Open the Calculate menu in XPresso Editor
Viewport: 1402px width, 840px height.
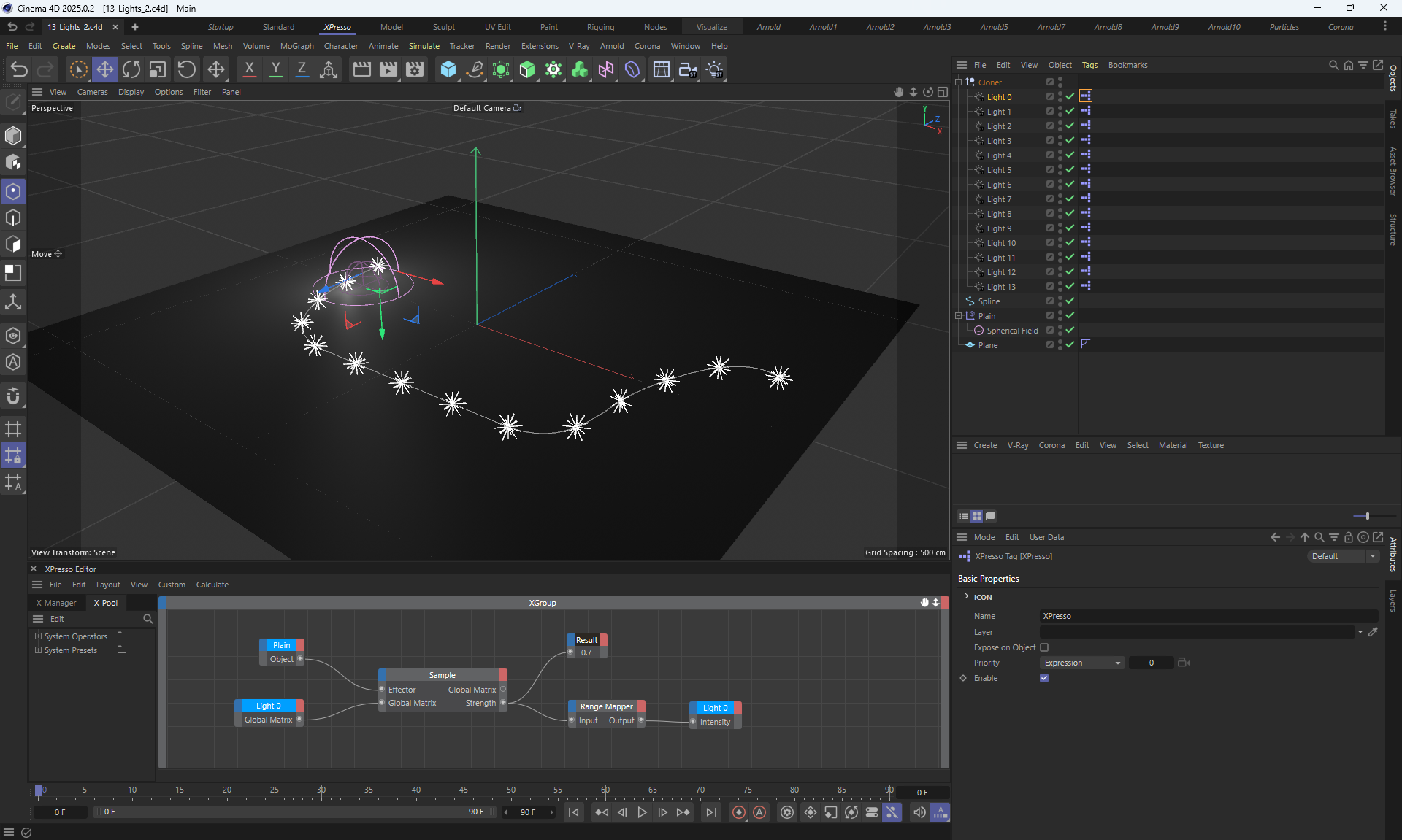[212, 585]
